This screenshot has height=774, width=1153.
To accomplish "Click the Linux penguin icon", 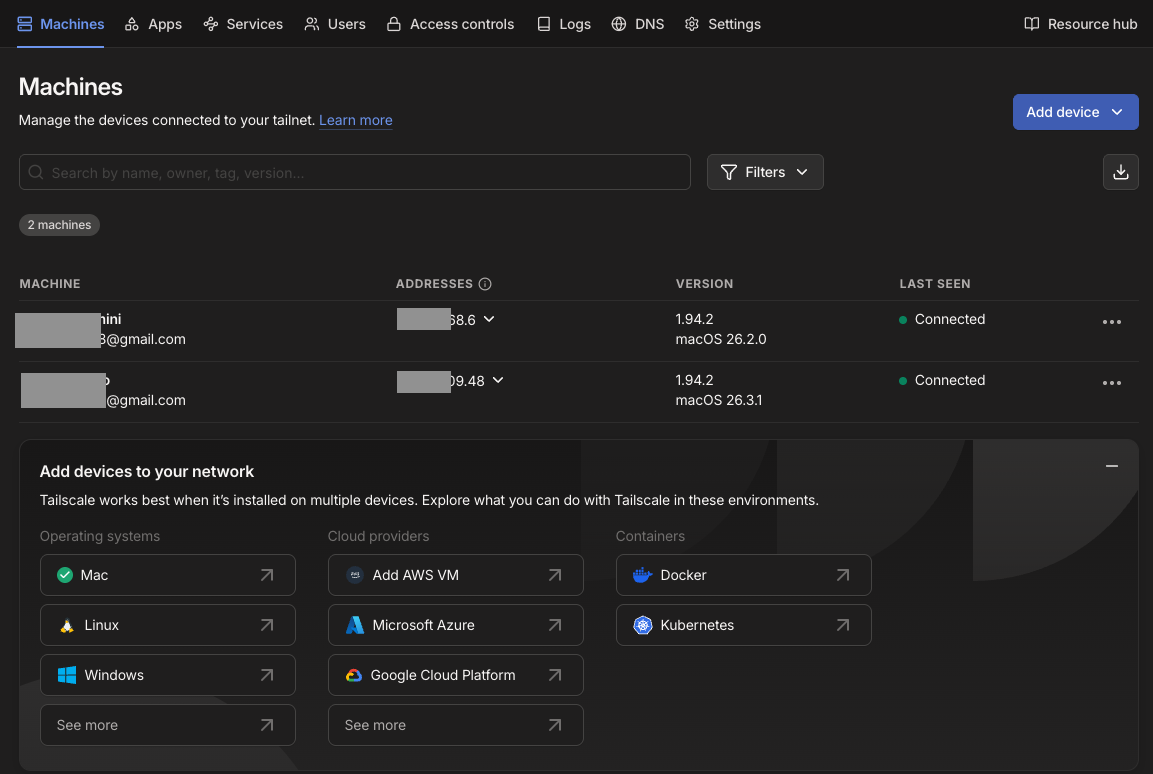I will 67,626.
